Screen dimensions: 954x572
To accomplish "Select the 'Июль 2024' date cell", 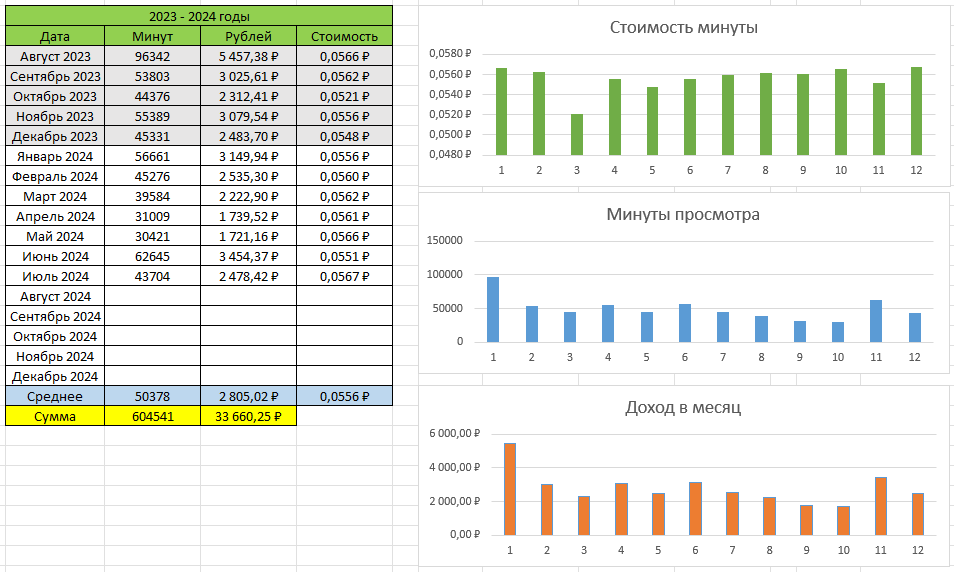I will (x=55, y=276).
